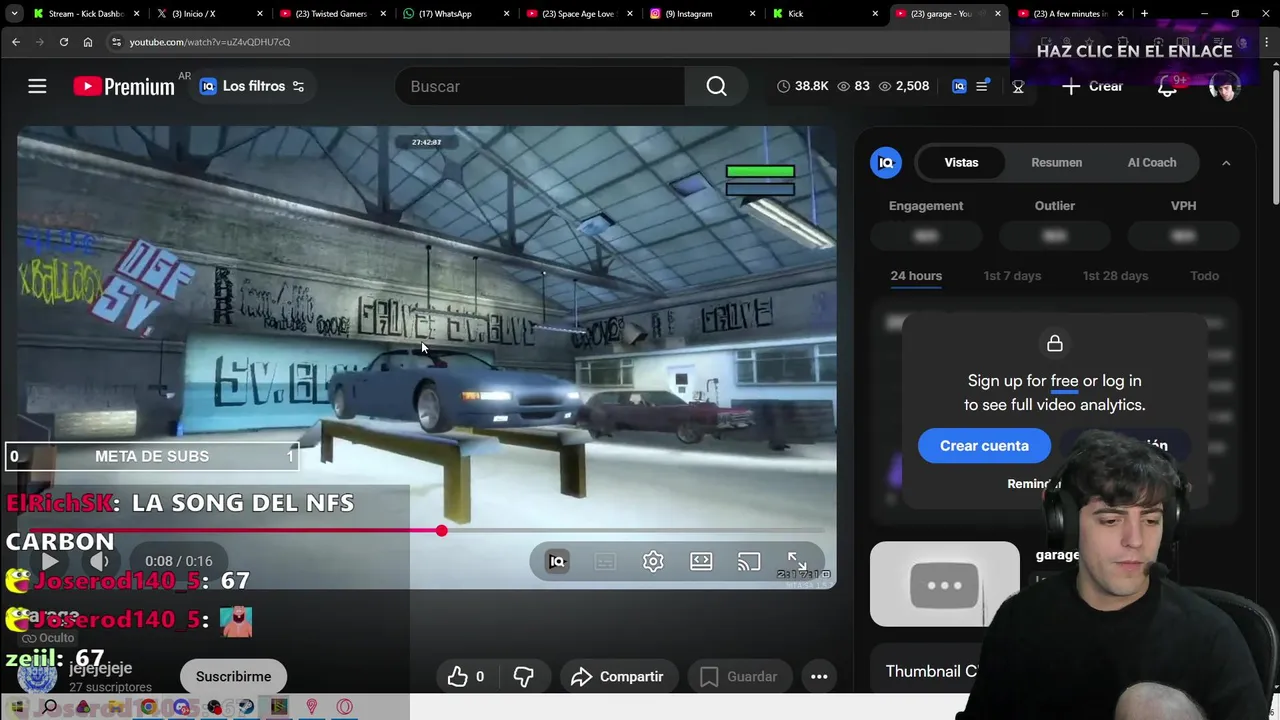1280x720 pixels.
Task: Play the video
Action: coord(50,561)
